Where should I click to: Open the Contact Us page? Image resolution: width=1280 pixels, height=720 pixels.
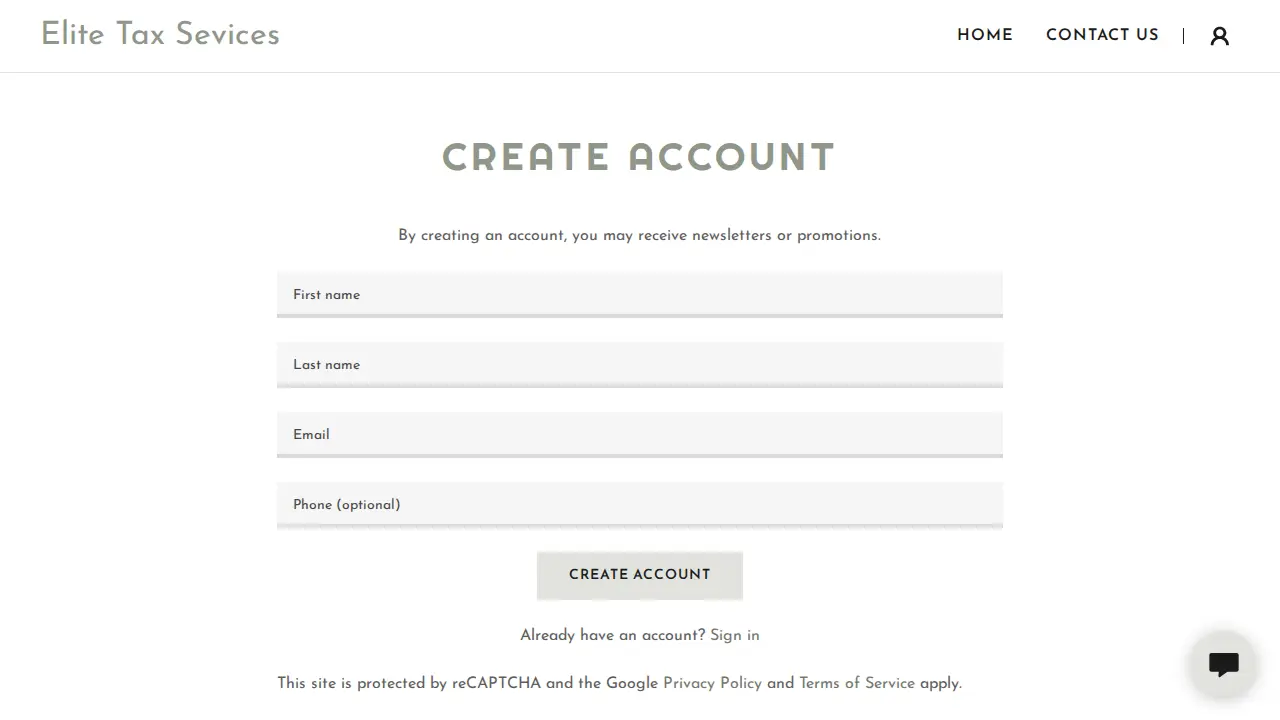click(1102, 35)
